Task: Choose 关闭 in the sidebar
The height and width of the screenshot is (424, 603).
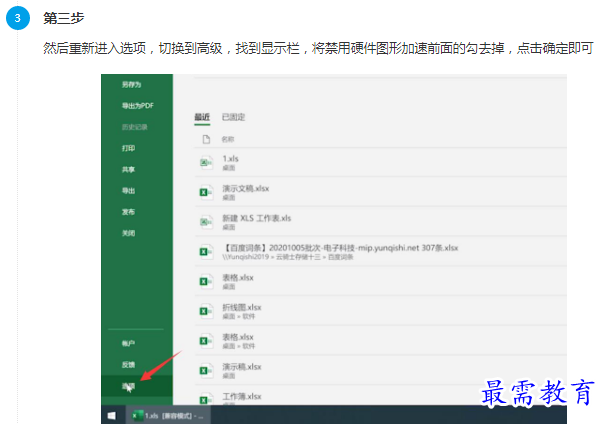Action: pos(128,233)
